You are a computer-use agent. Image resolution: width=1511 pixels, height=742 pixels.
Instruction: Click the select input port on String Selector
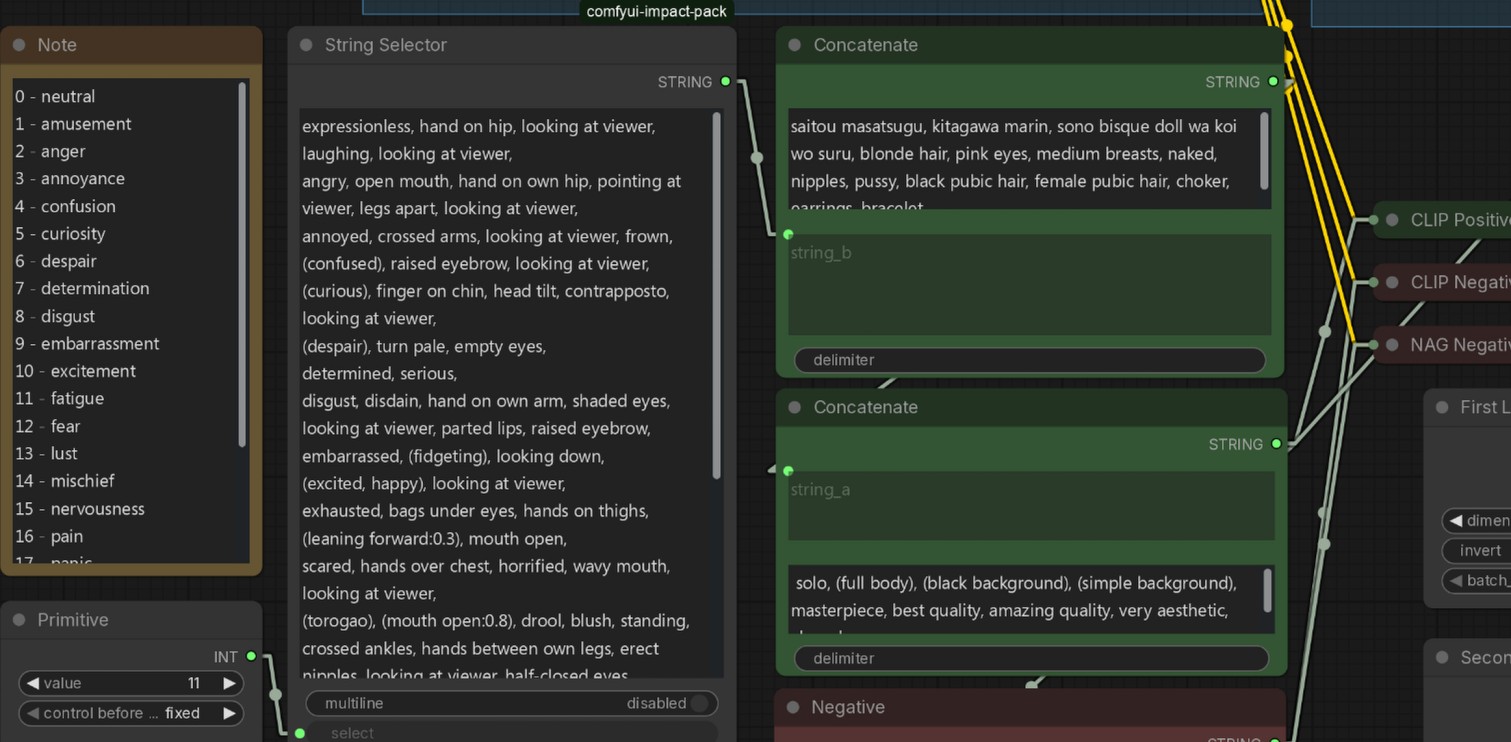[299, 733]
